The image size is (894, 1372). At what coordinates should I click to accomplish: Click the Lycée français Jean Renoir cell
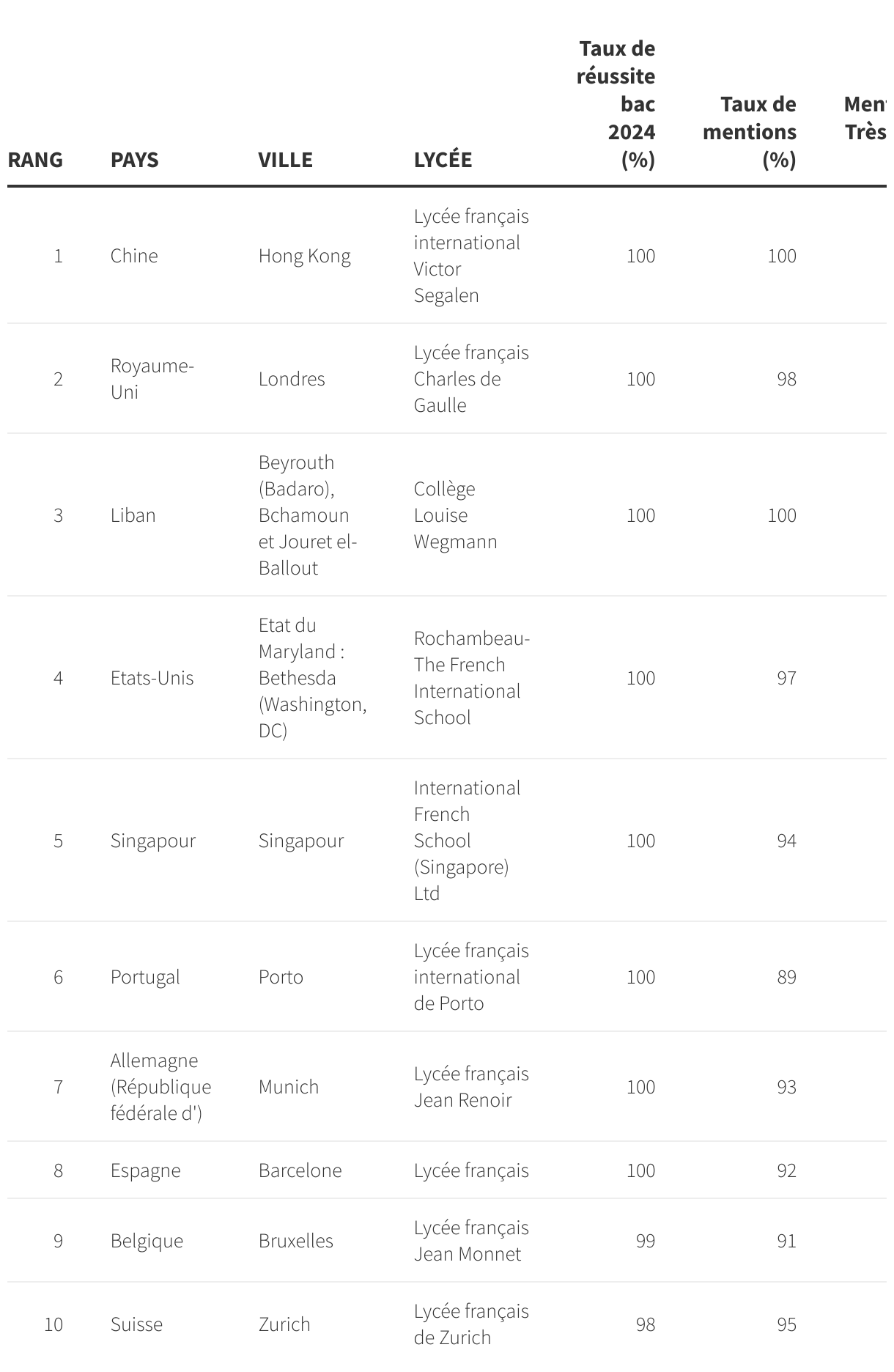(x=470, y=1087)
